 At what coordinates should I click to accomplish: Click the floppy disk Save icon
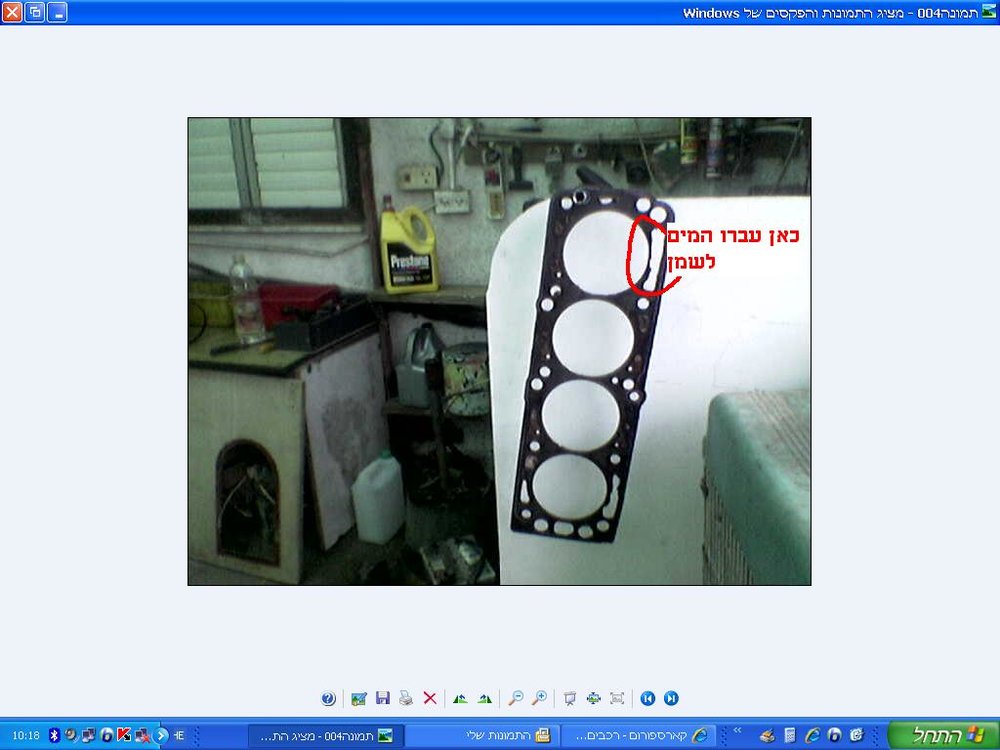[x=383, y=698]
